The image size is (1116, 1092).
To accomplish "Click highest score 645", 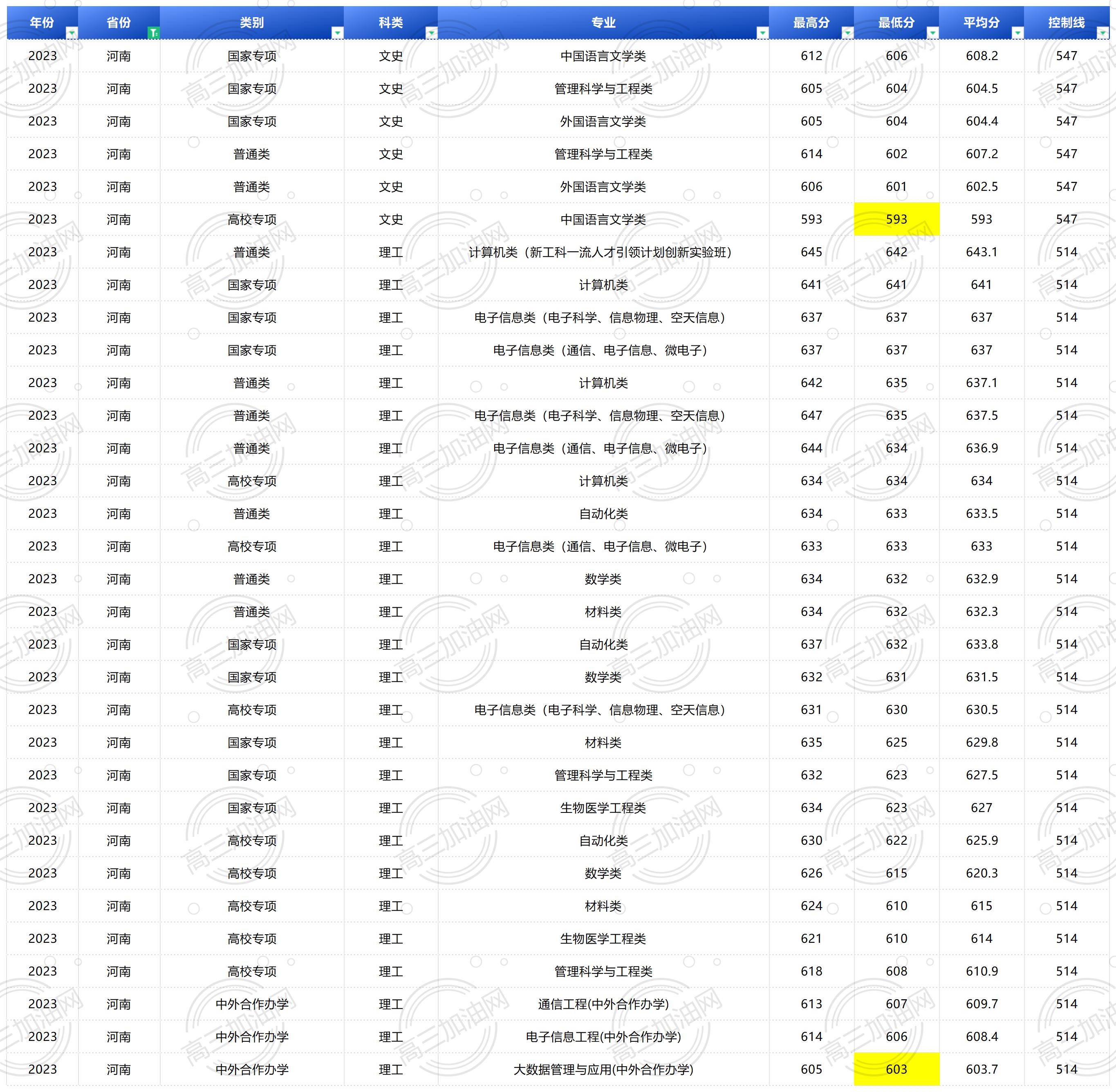I will click(811, 252).
